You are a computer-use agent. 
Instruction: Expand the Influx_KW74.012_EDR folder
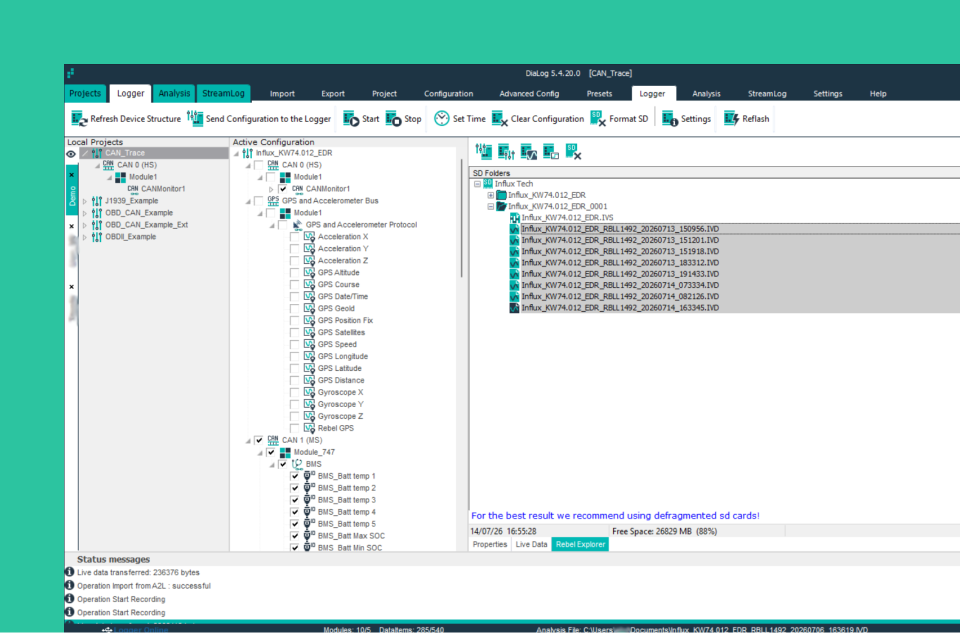[x=490, y=195]
